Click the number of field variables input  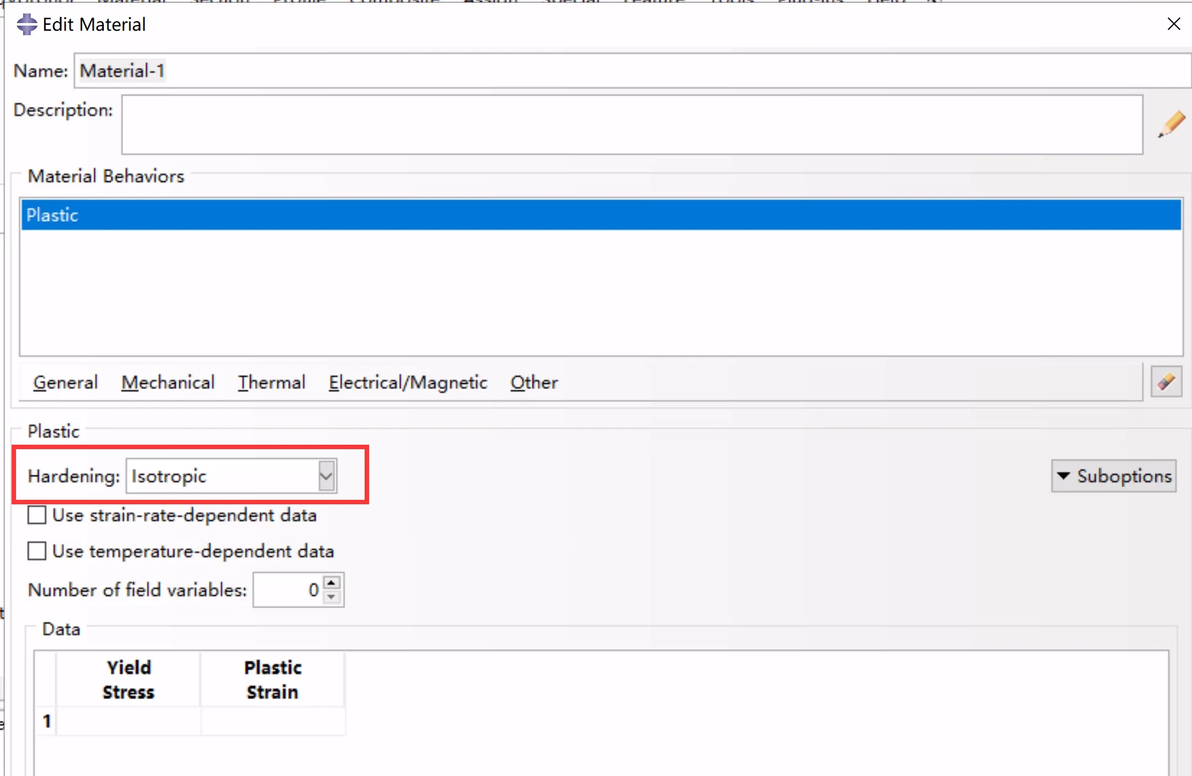(x=289, y=590)
